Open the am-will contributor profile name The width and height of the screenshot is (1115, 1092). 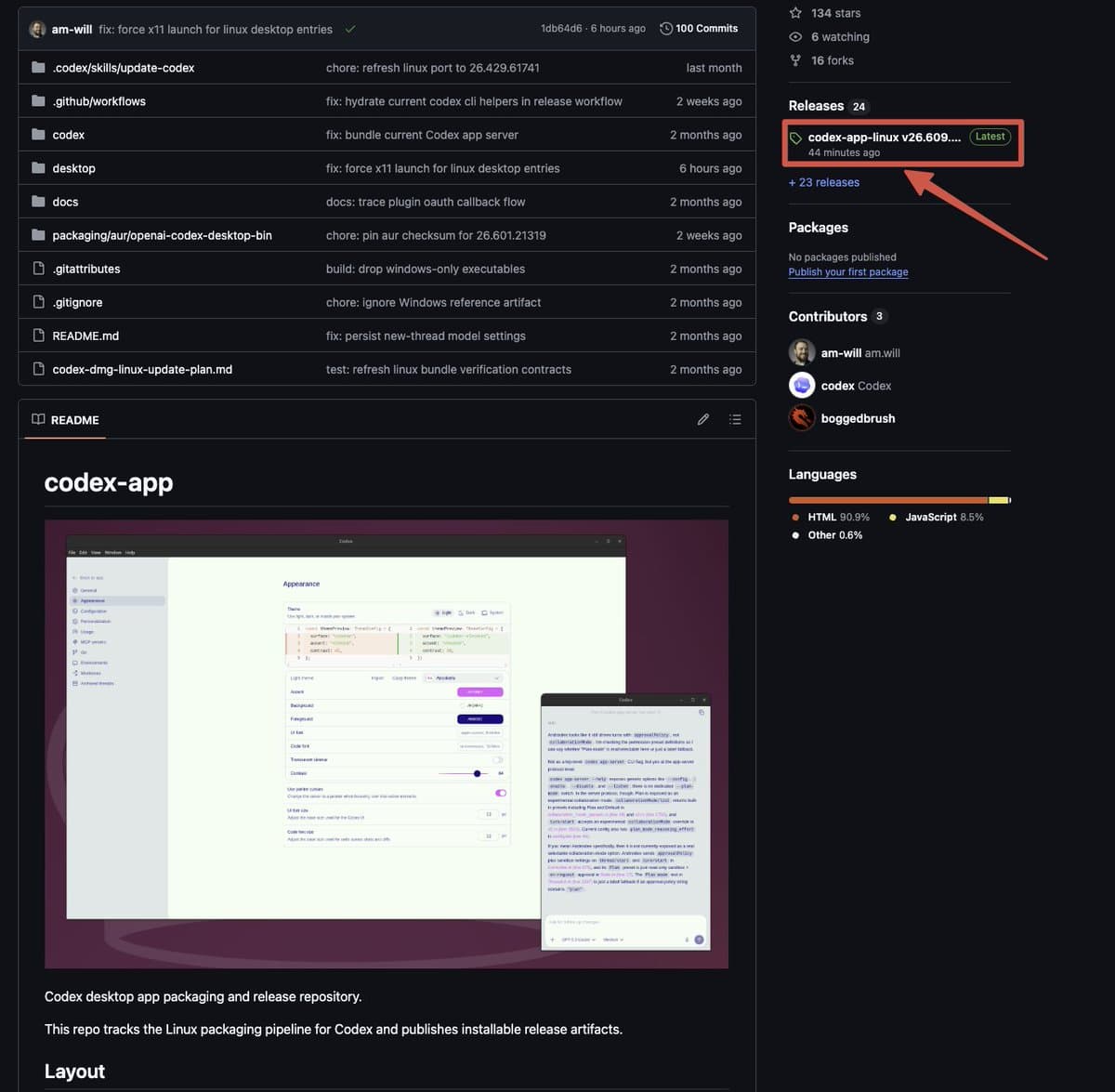point(841,353)
